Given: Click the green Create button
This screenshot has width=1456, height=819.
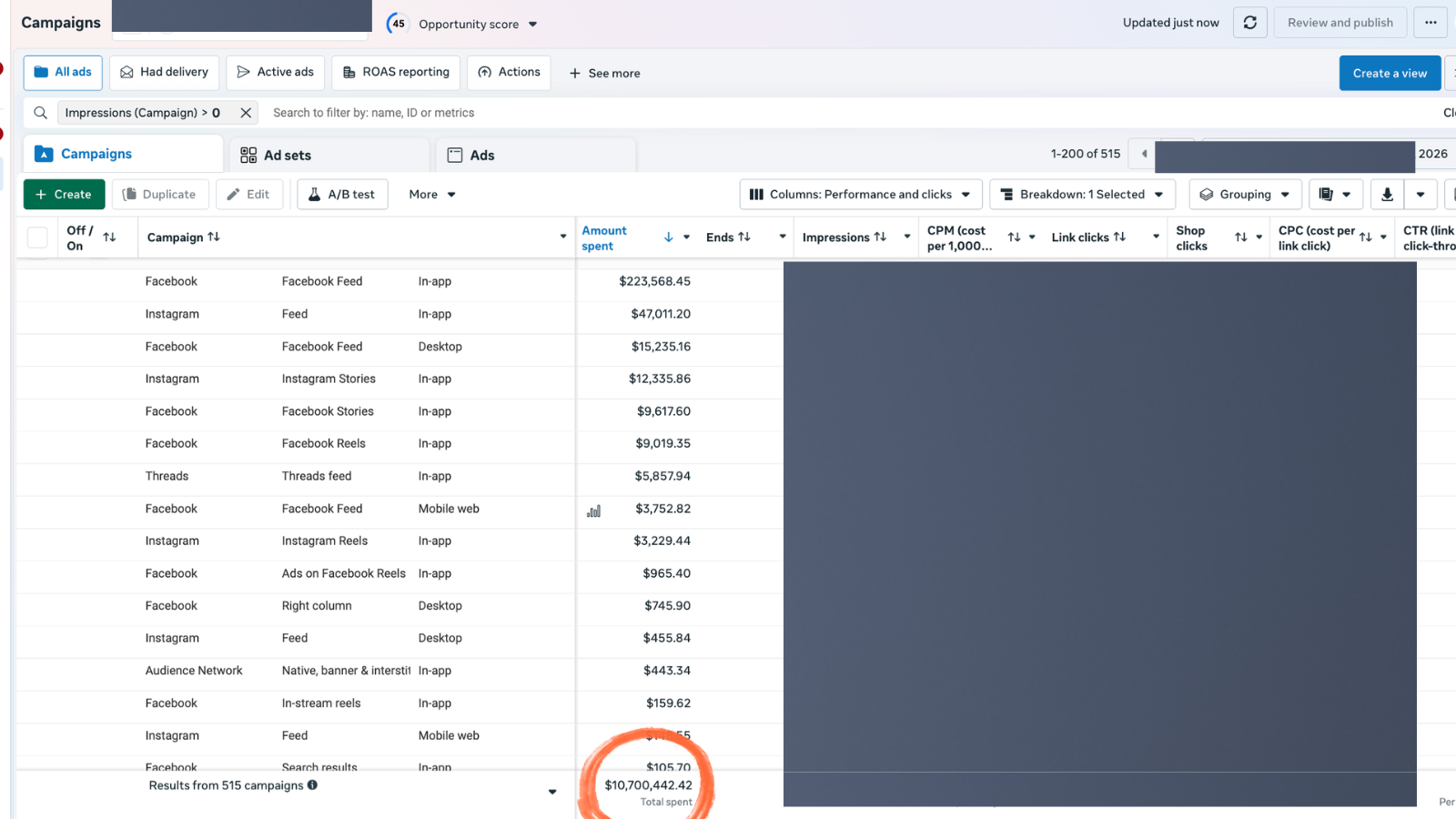Looking at the screenshot, I should pos(64,195).
